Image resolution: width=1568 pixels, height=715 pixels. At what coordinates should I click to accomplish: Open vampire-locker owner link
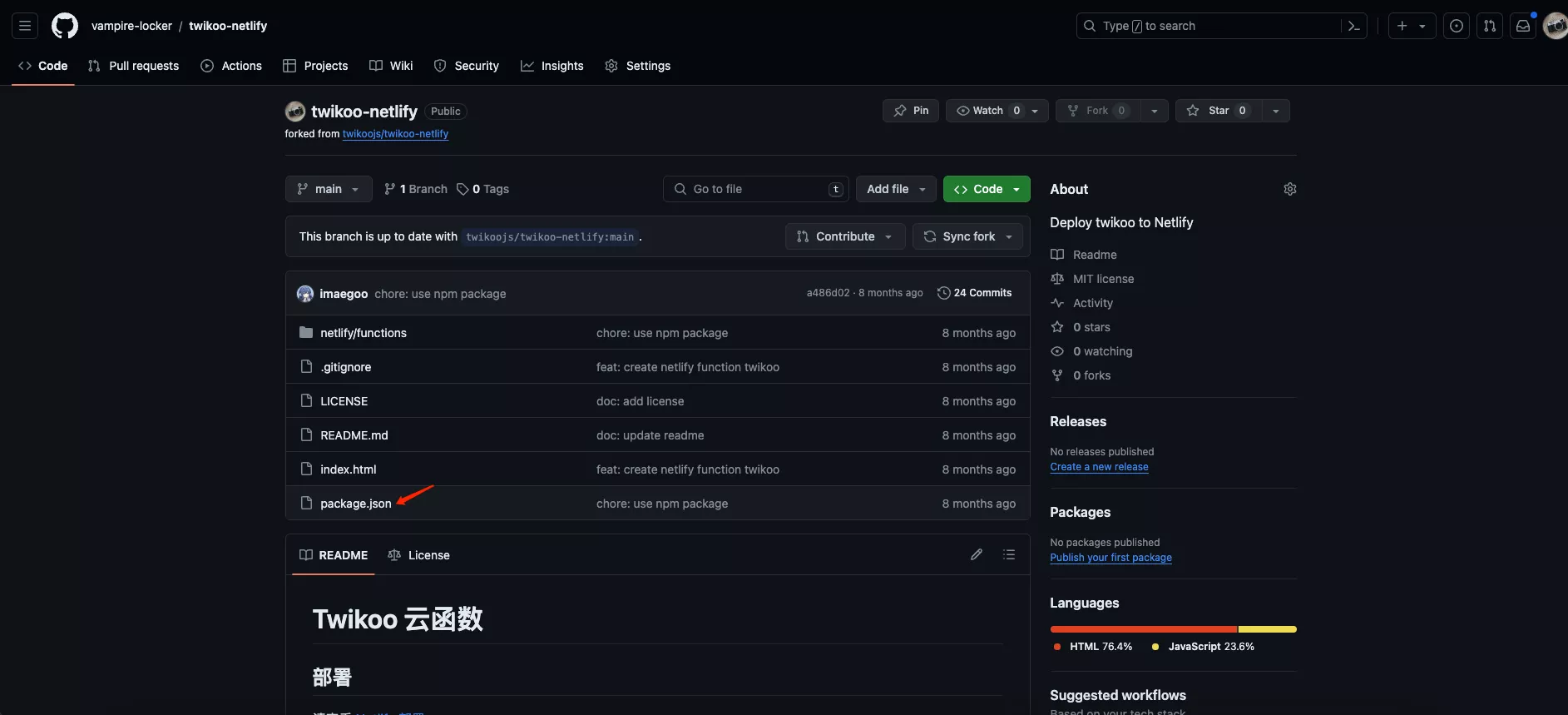point(131,26)
